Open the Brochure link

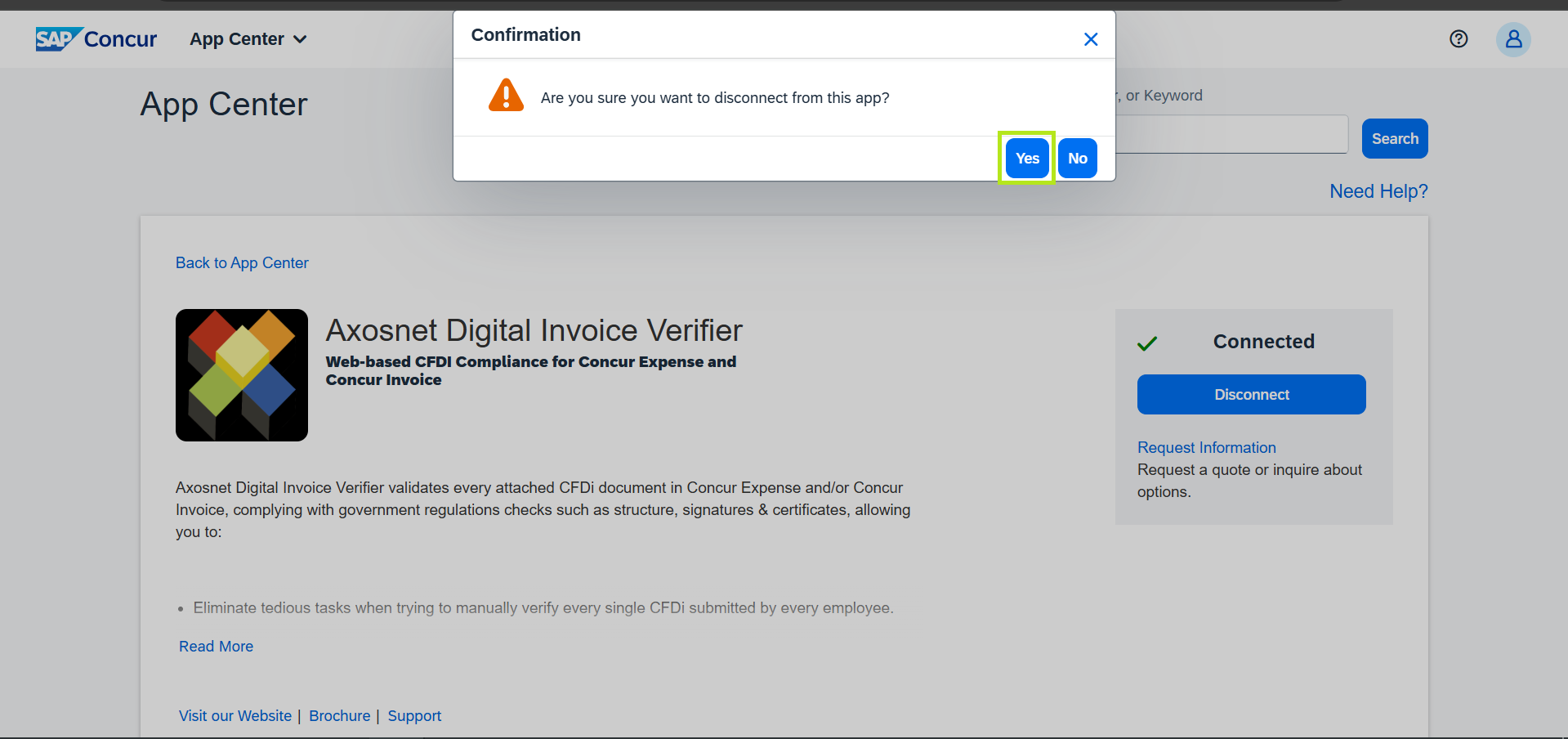coord(339,716)
